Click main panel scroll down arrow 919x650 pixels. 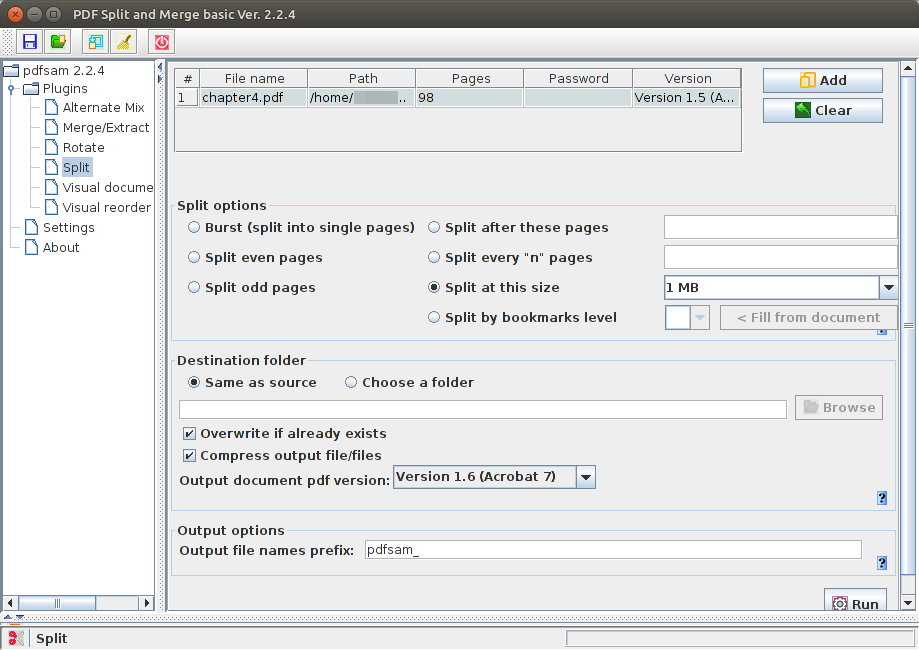908,603
